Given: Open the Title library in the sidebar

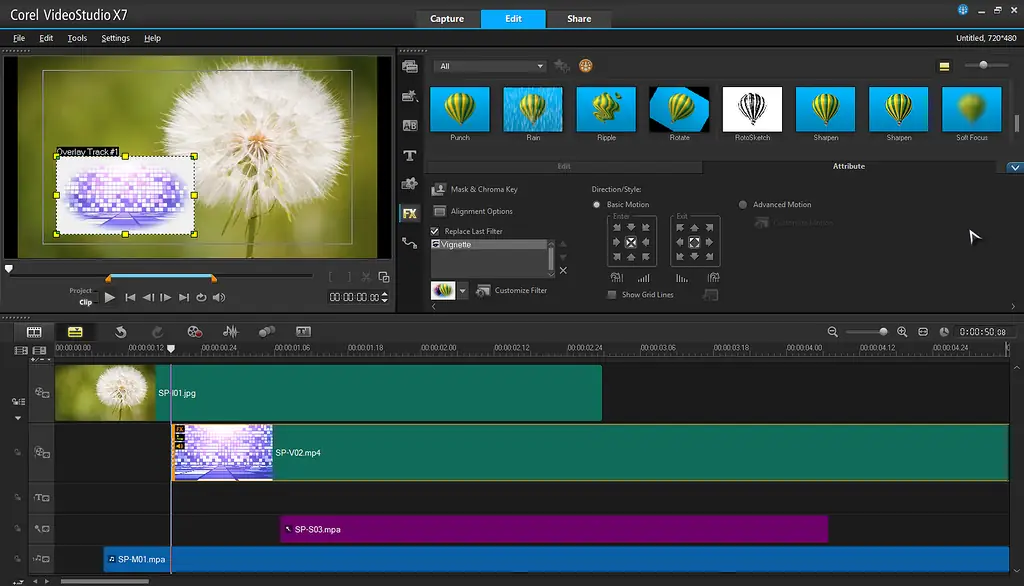Looking at the screenshot, I should pyautogui.click(x=409, y=155).
